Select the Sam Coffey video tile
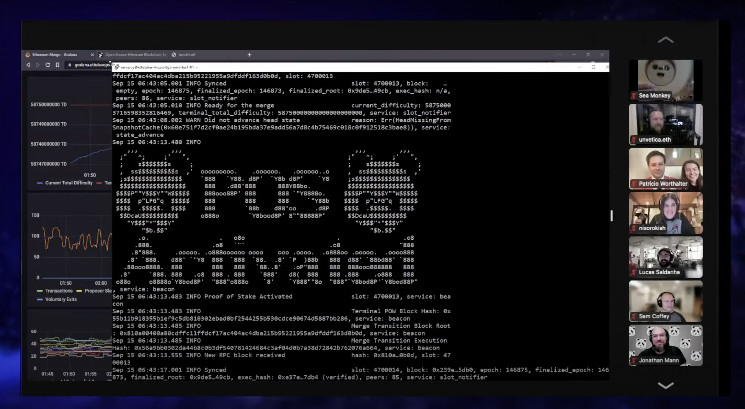 [666, 301]
